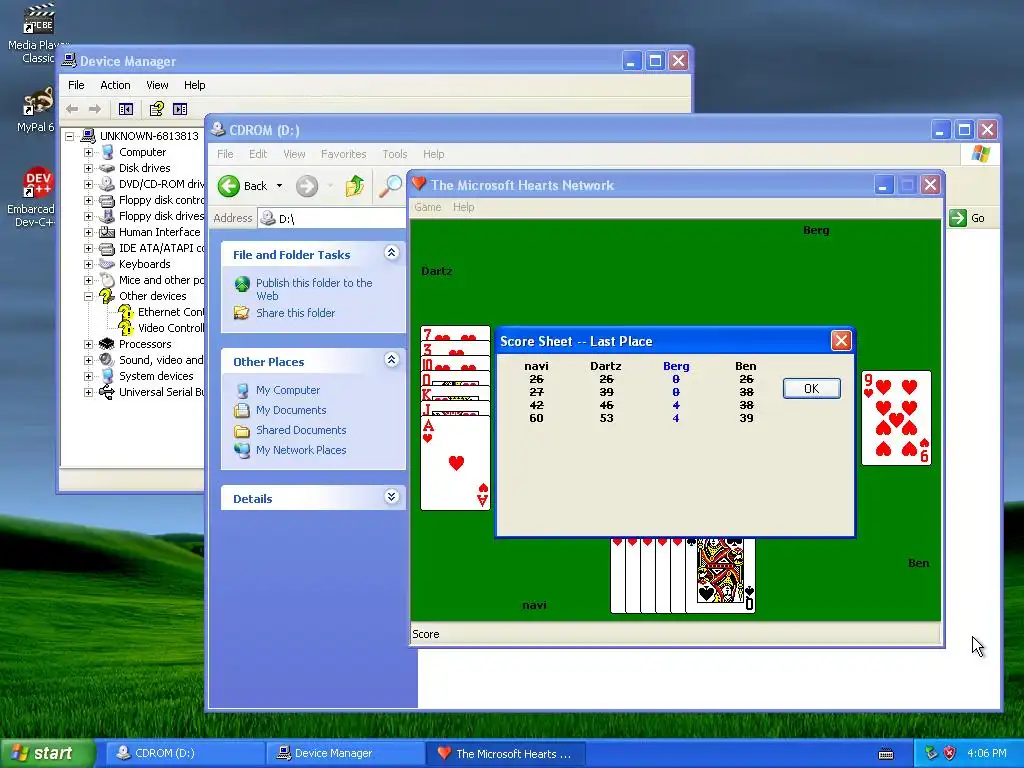Open Tools menu in CDROM window
Image resolution: width=1024 pixels, height=768 pixels.
point(394,154)
